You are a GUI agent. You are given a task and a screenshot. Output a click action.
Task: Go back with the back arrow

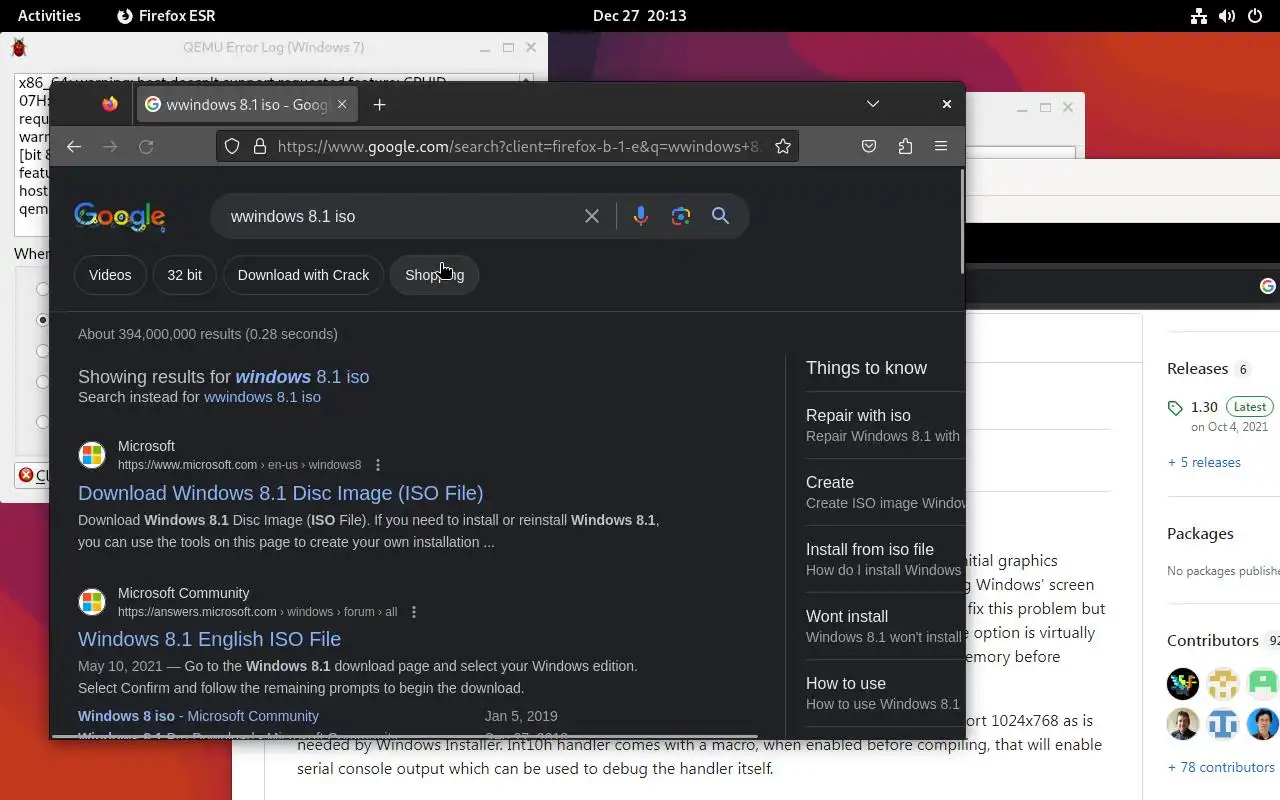pos(74,146)
